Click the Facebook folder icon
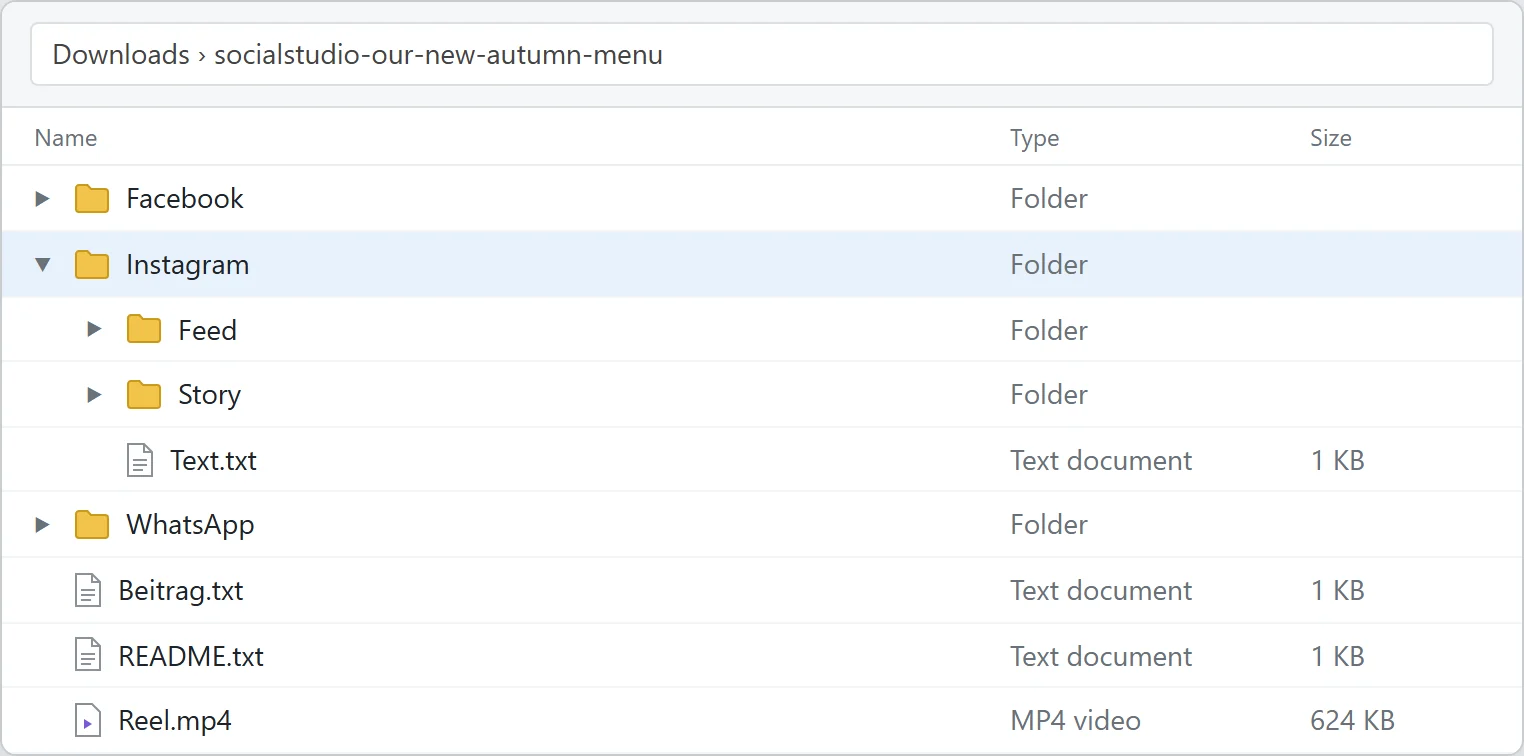Viewport: 1524px width, 756px height. pyautogui.click(x=92, y=198)
